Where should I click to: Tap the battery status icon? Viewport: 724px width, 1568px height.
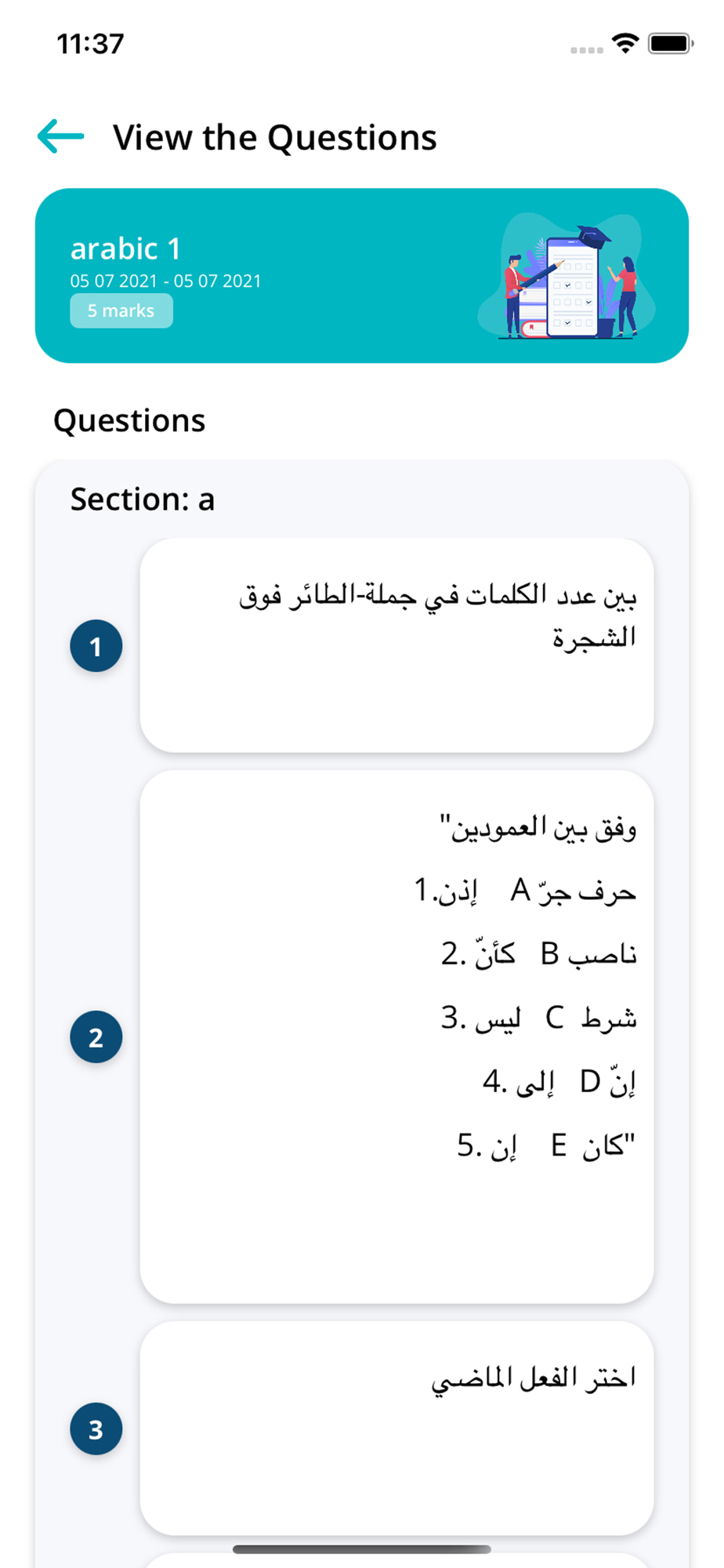[x=670, y=43]
